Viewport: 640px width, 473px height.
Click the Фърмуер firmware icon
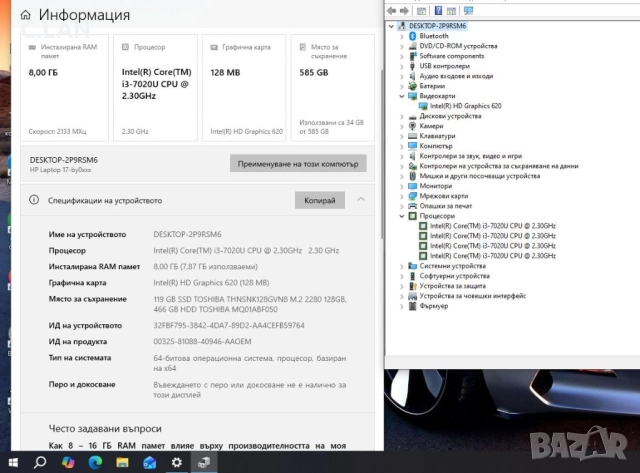[x=413, y=306]
